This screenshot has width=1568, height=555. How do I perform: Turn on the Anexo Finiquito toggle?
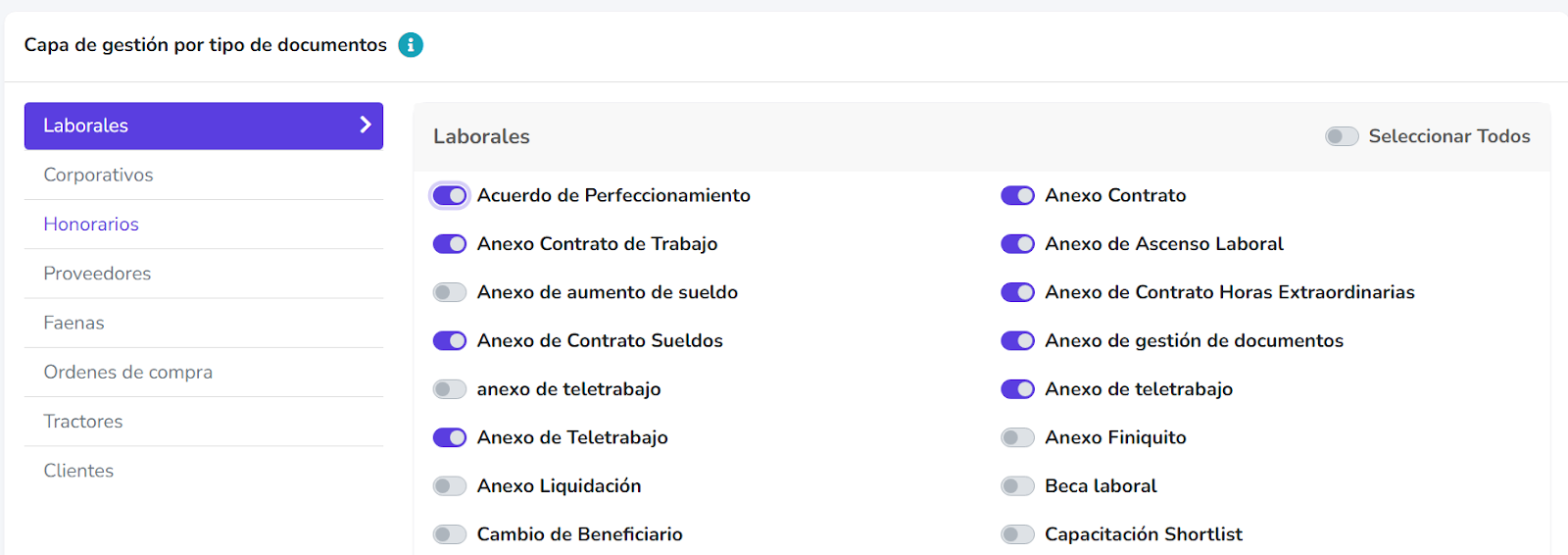pos(1017,437)
